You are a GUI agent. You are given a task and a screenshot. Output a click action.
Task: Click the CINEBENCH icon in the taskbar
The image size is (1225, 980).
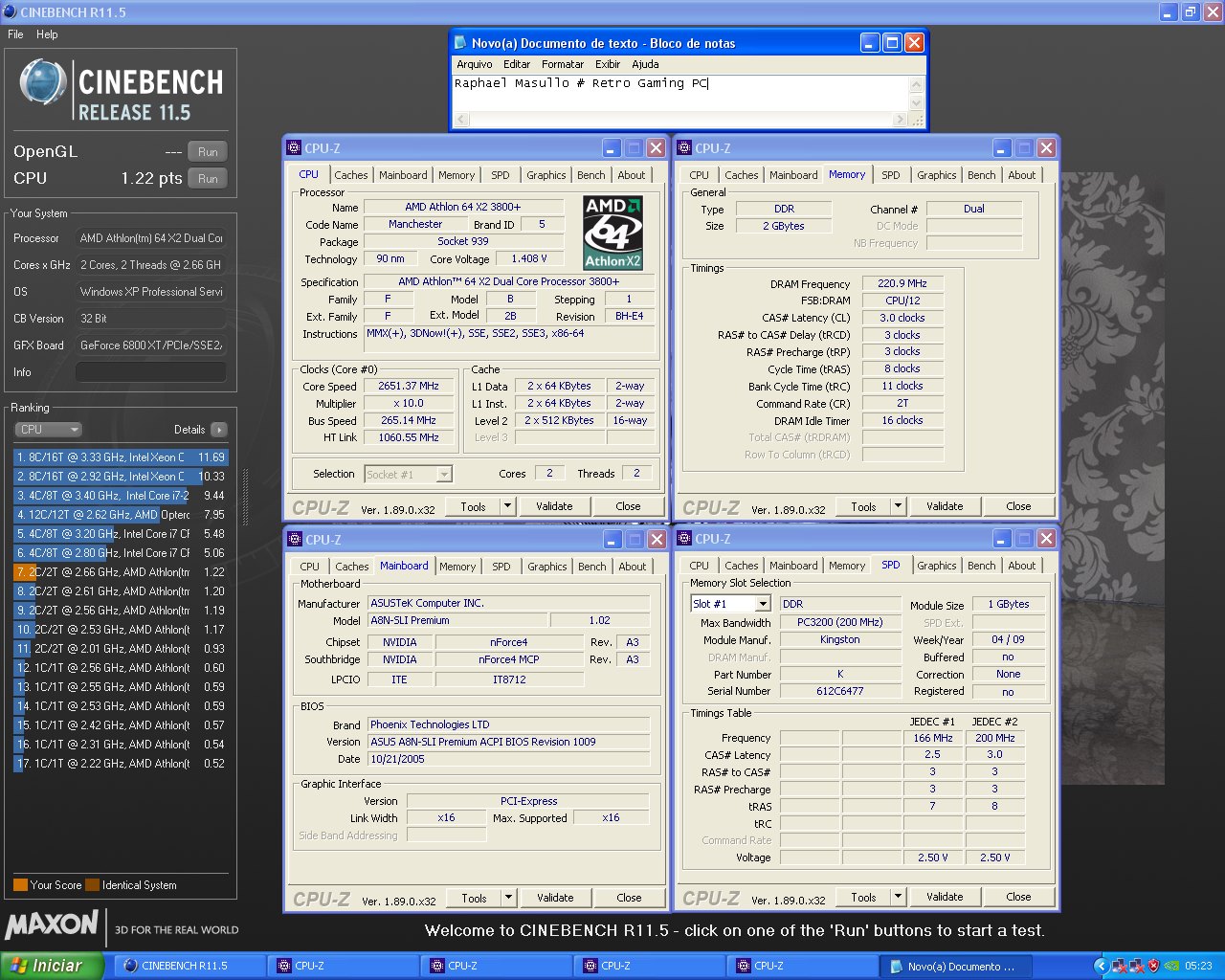pos(131,966)
